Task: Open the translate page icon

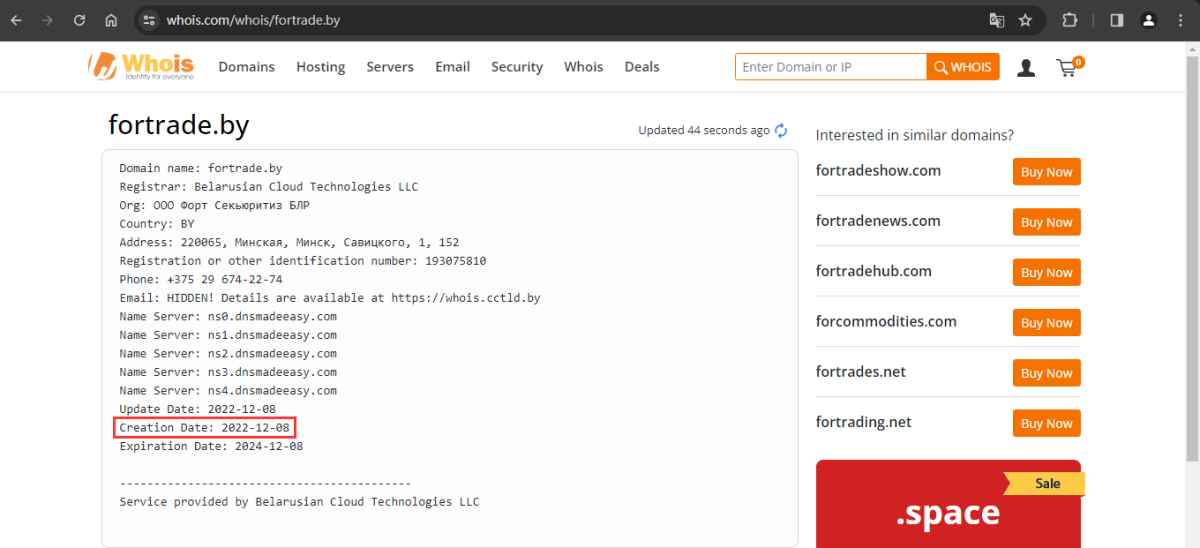Action: tap(996, 20)
